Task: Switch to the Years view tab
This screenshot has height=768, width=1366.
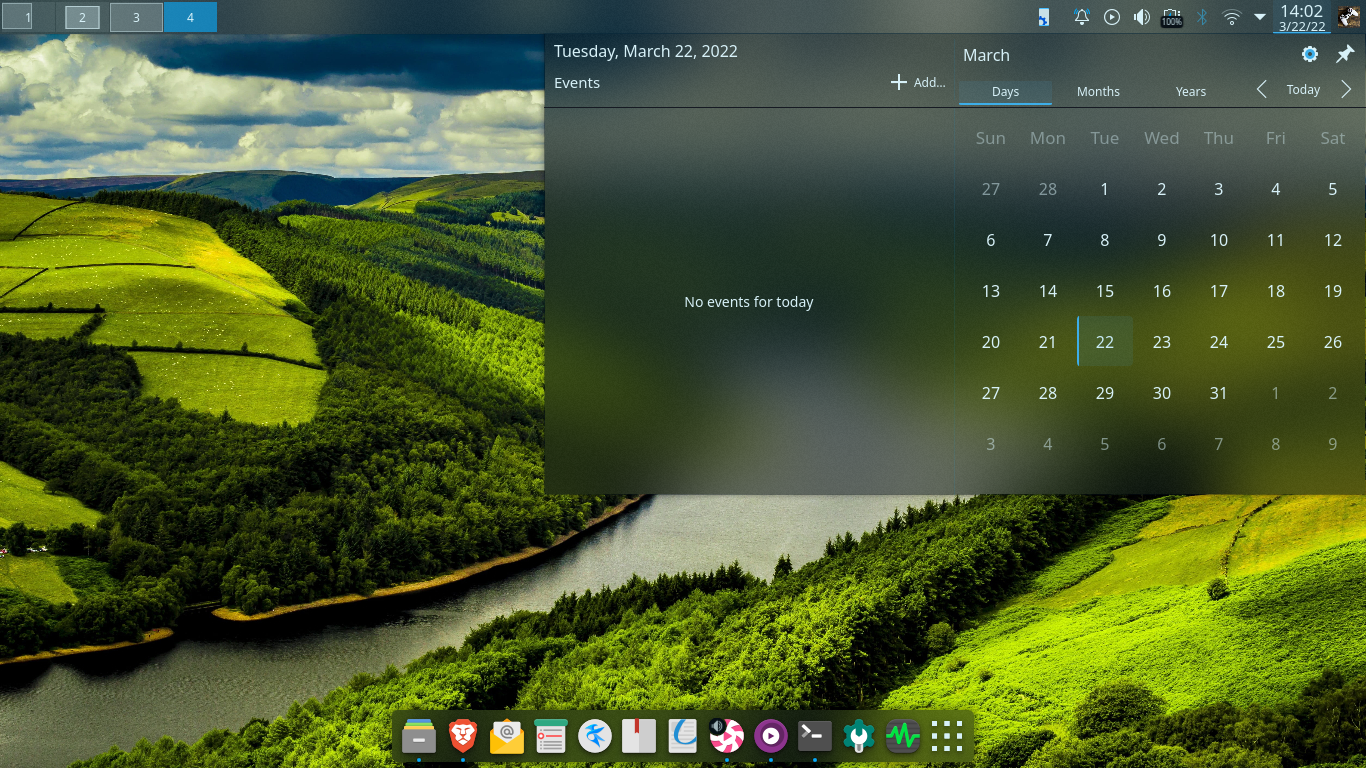Action: [1190, 91]
